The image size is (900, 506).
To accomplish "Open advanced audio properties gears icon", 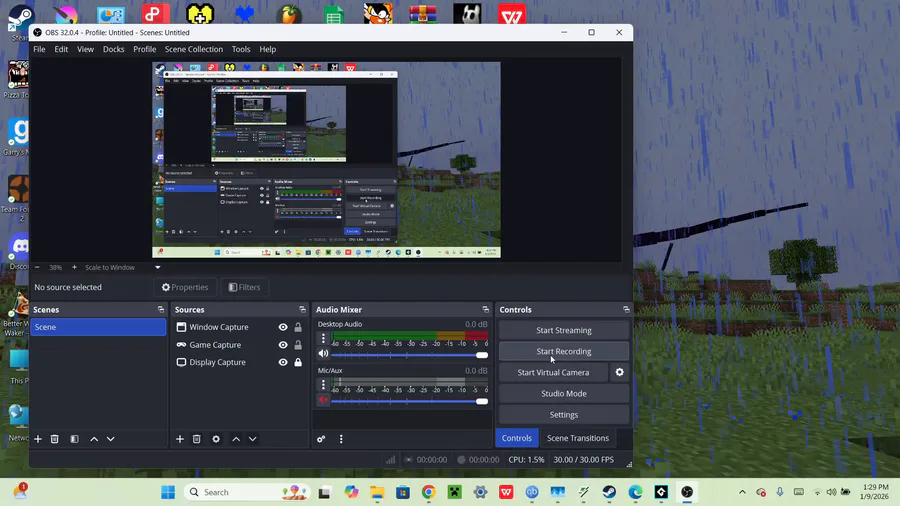I will click(x=321, y=439).
